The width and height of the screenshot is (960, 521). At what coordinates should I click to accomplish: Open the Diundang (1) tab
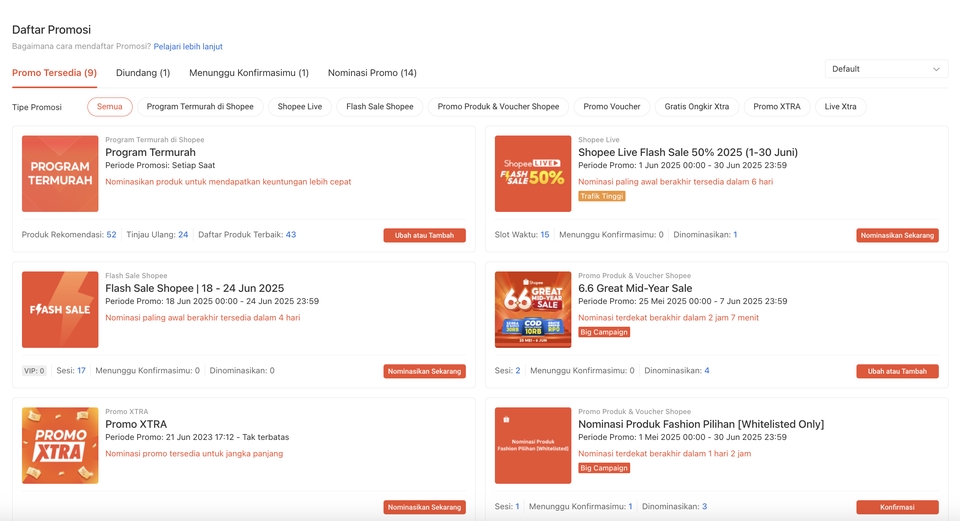[143, 72]
